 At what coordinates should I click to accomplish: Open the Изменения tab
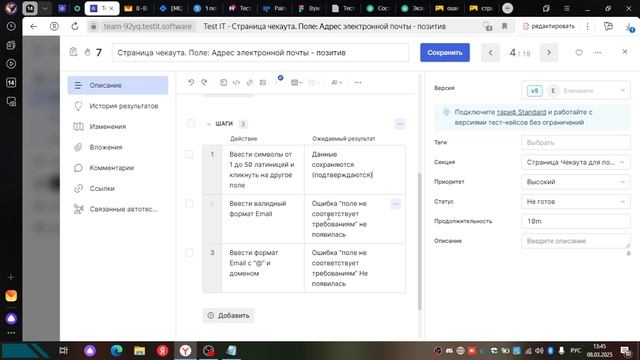coord(118,127)
